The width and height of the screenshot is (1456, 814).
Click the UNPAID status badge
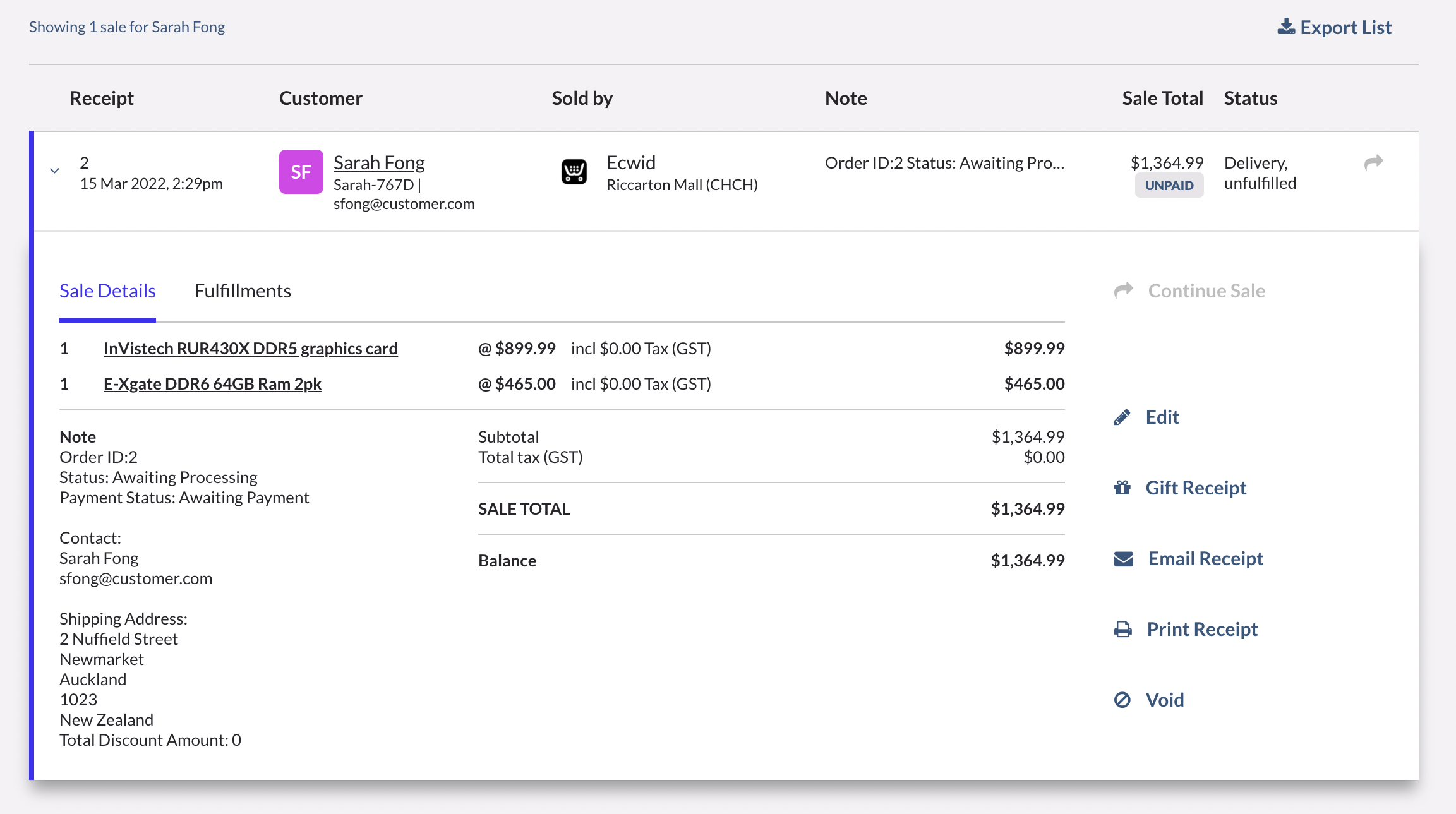[1169, 185]
